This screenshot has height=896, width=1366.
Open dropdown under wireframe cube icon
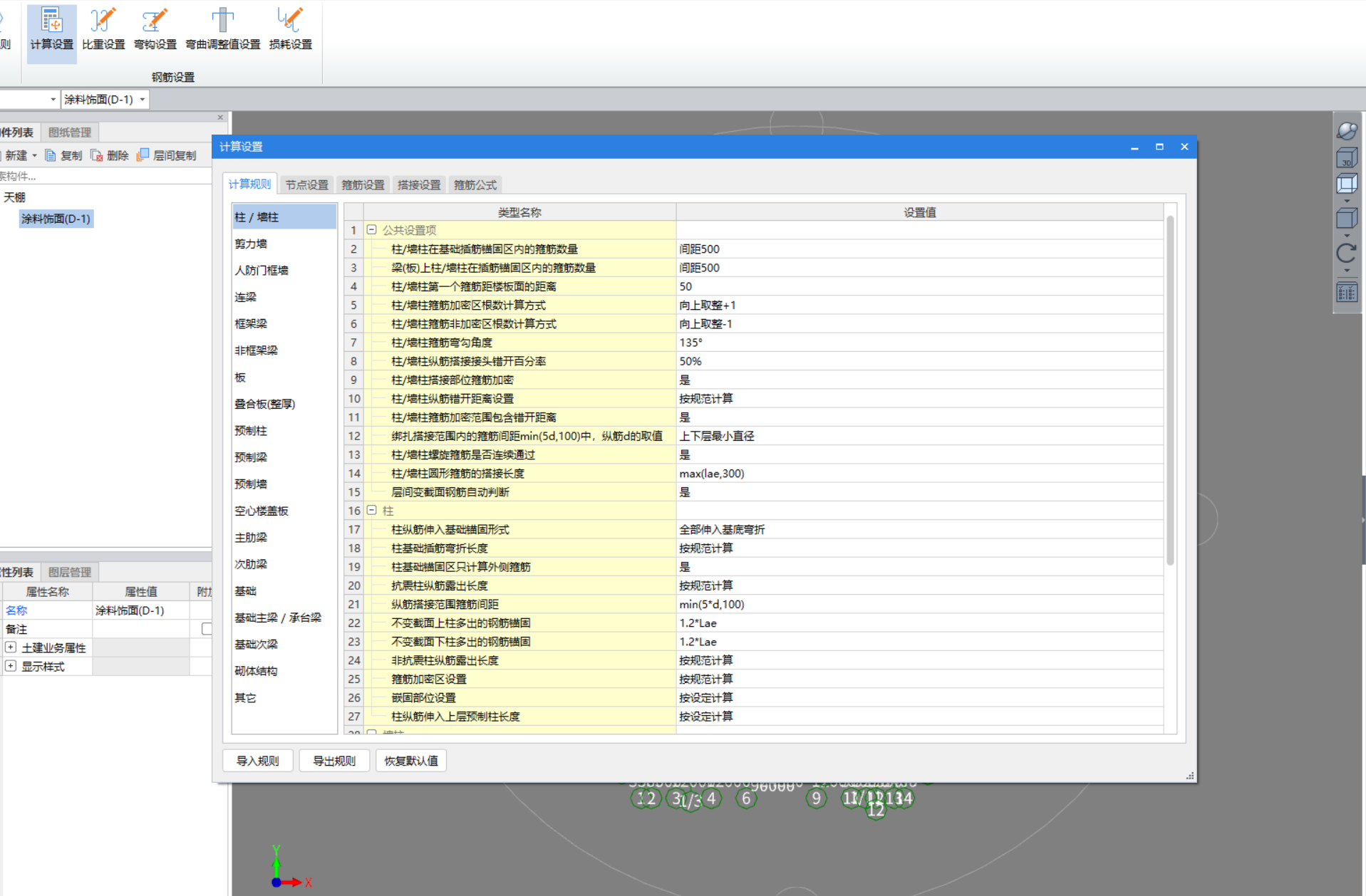(1347, 201)
